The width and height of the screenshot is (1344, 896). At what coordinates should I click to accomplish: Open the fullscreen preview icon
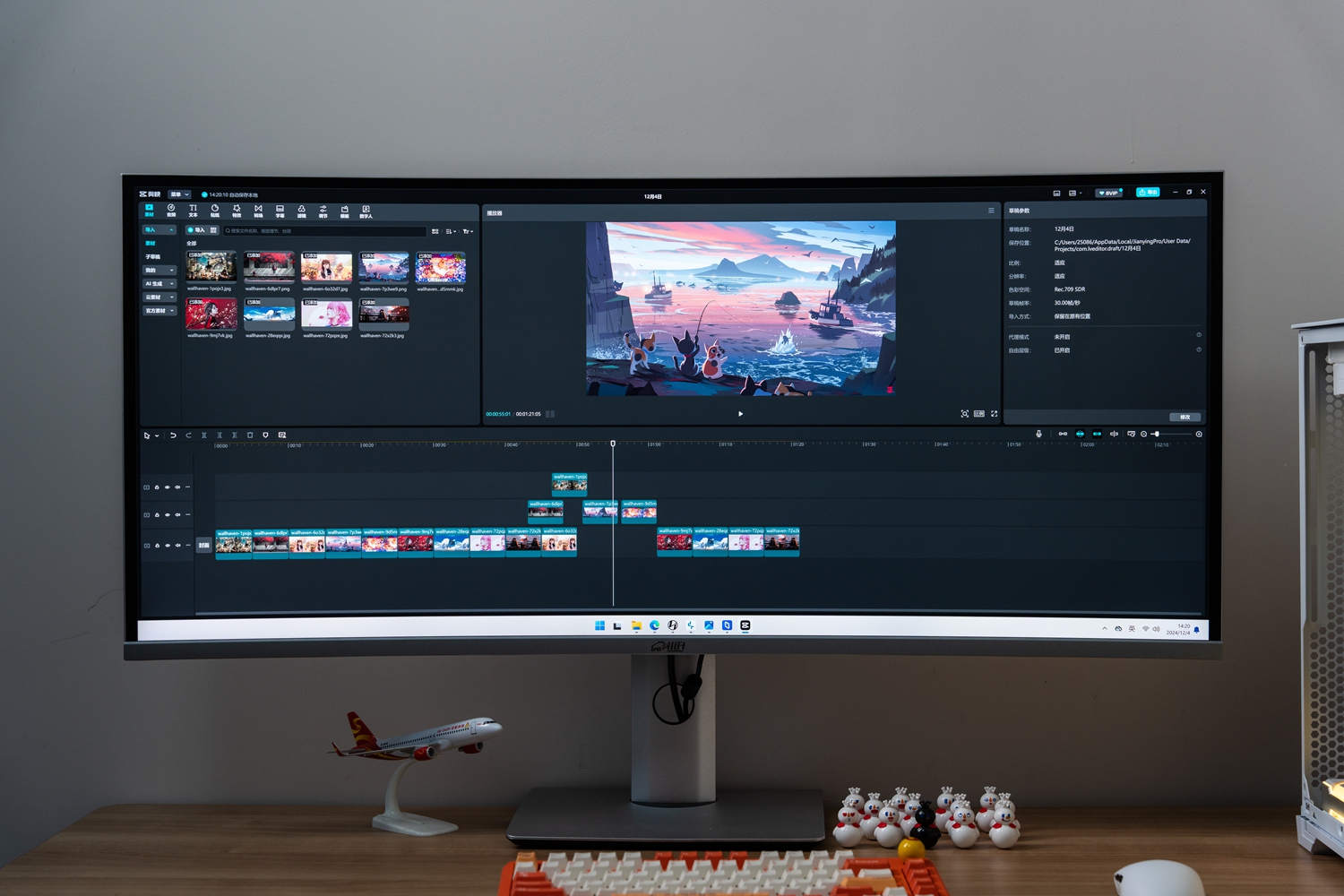(994, 414)
